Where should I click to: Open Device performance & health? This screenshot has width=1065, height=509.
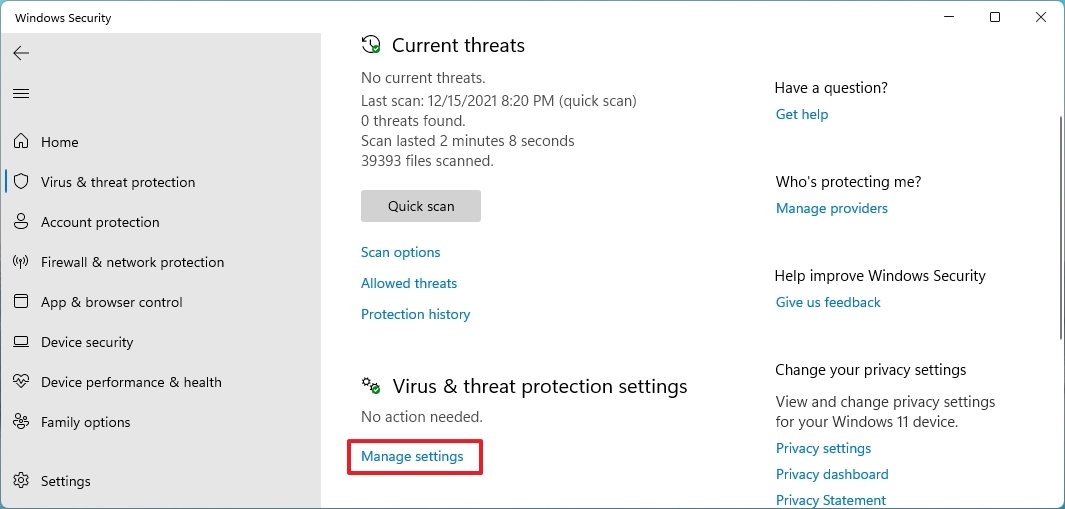pos(131,383)
